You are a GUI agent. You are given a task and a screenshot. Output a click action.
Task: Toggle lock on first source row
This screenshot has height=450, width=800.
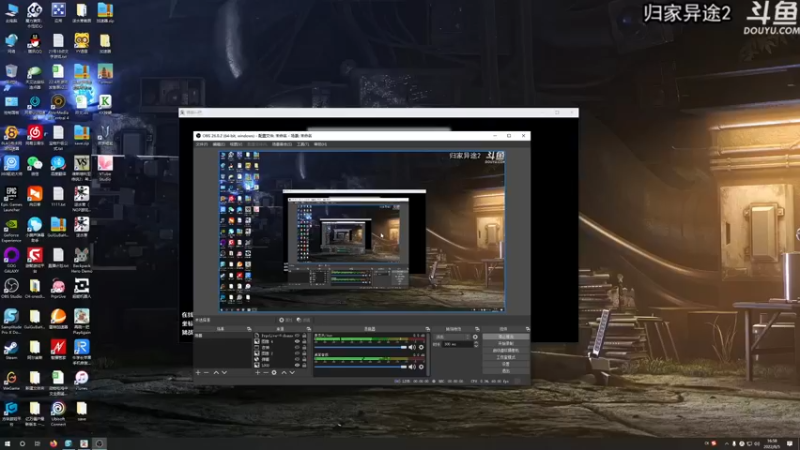(305, 336)
